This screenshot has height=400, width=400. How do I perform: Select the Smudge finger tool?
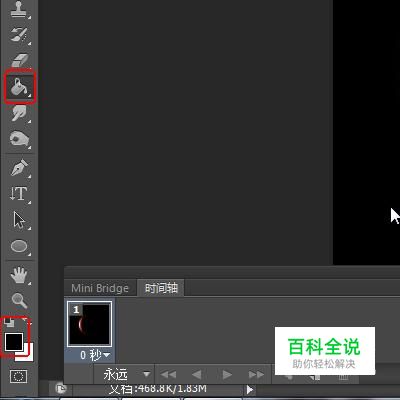pyautogui.click(x=19, y=113)
